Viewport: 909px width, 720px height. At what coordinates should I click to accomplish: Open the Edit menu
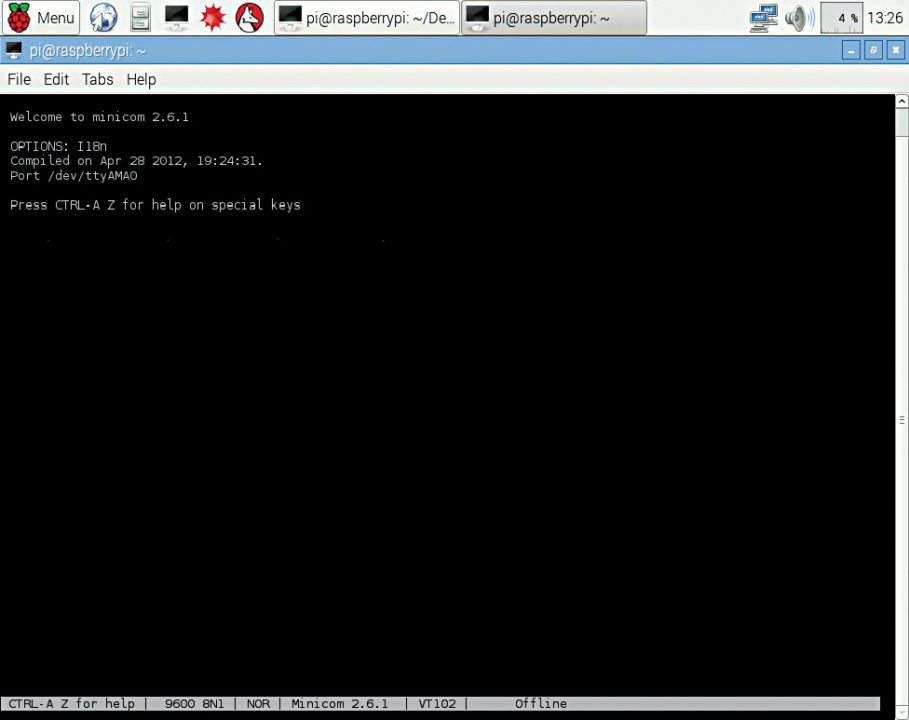coord(56,79)
